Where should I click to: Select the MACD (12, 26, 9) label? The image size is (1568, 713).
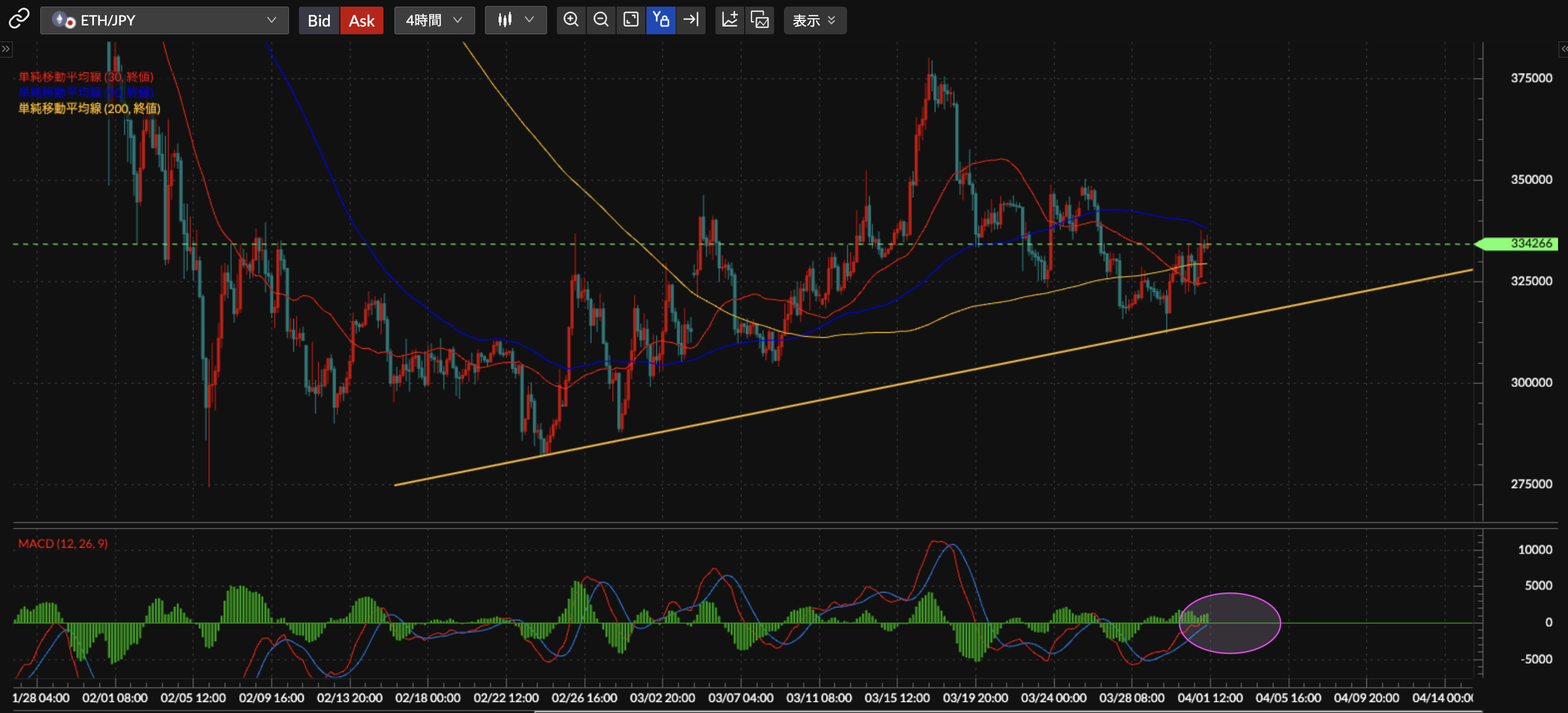[x=62, y=543]
